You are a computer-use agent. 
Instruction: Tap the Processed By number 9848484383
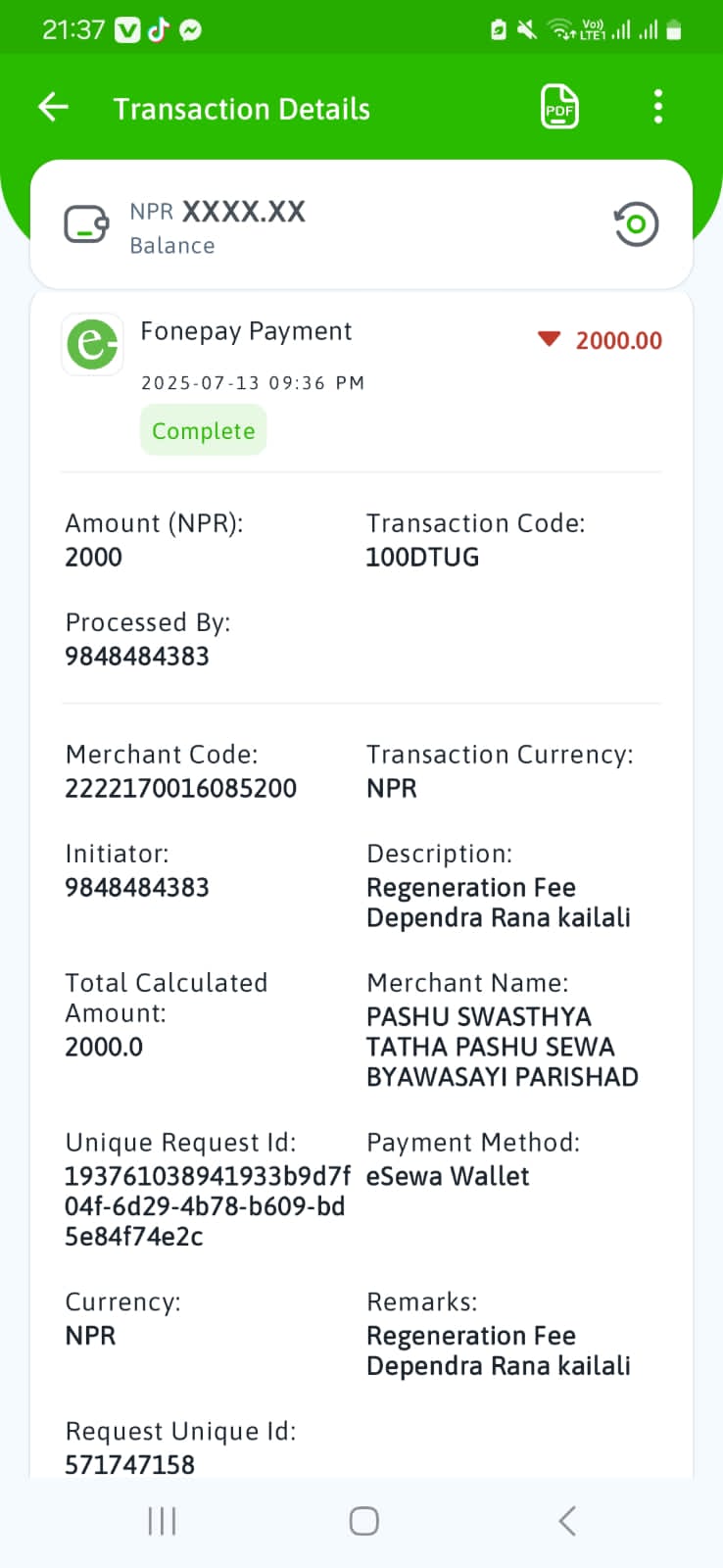click(137, 657)
